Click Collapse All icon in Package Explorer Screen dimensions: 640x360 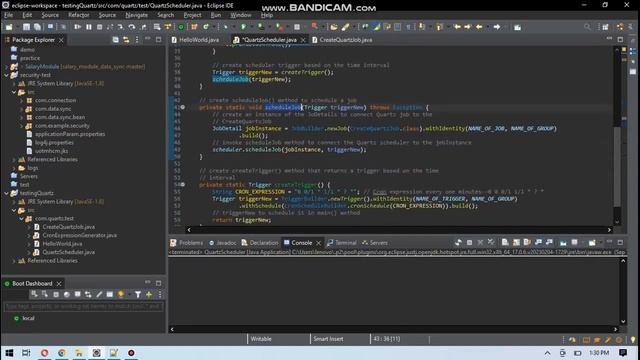click(116, 40)
